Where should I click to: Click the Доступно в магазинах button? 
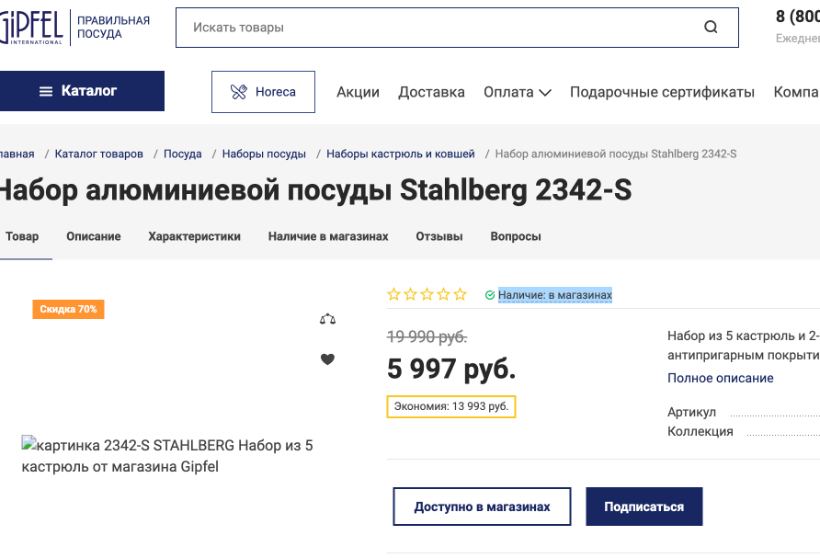pos(482,507)
